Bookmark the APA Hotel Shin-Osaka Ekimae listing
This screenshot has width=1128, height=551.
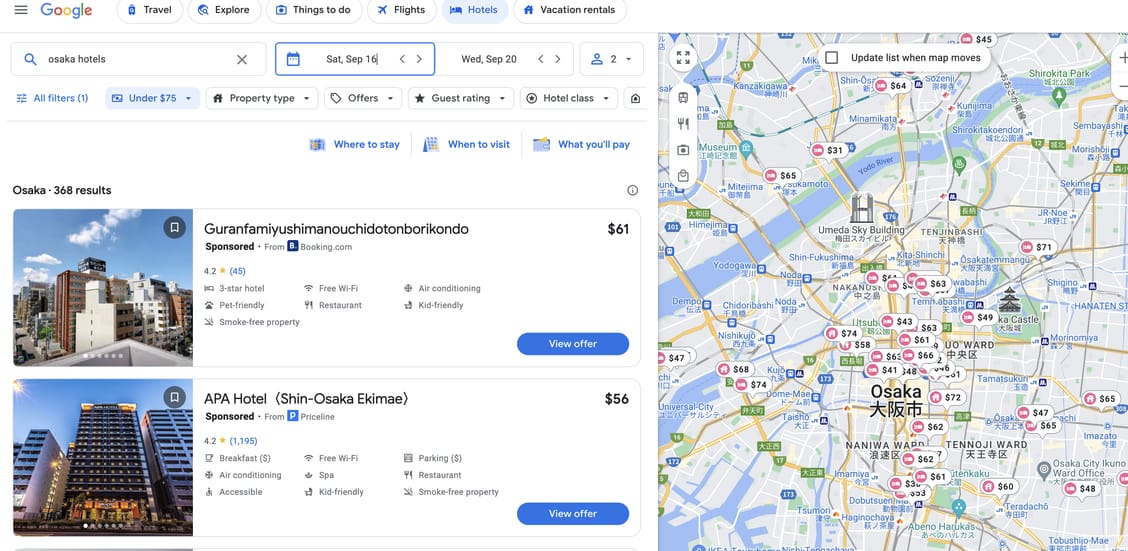[174, 398]
